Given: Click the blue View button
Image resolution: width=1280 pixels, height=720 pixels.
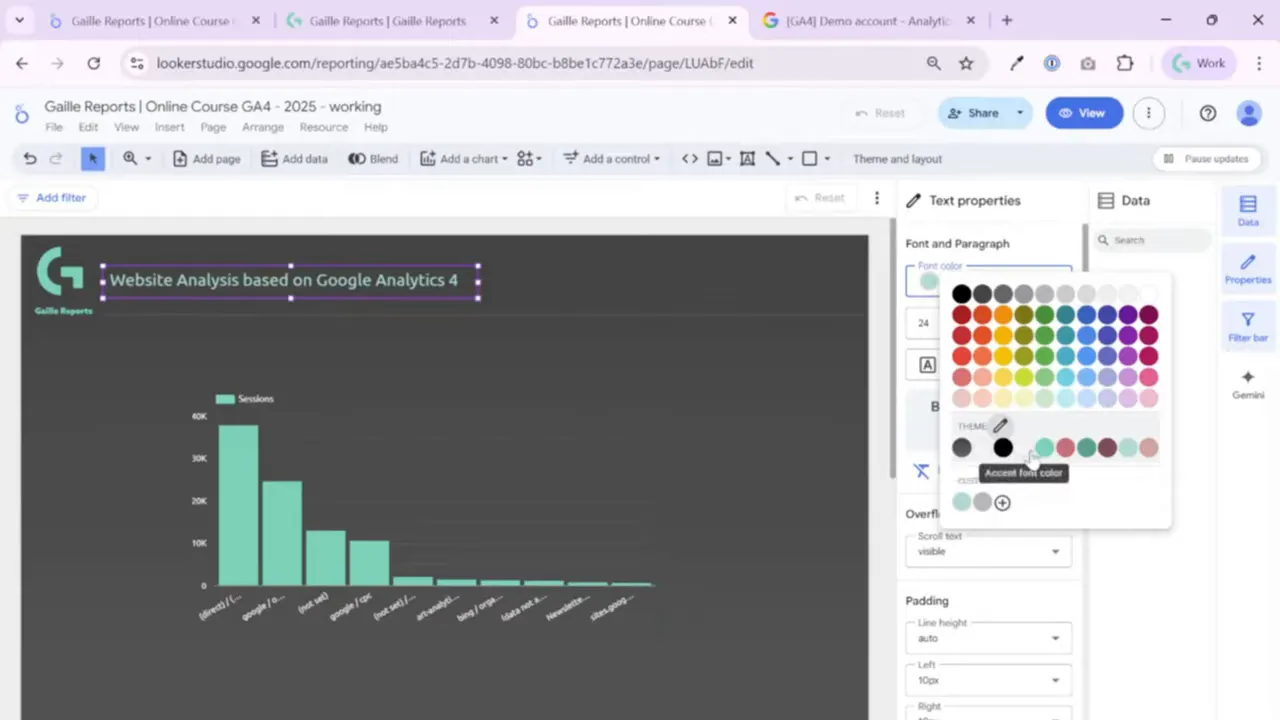Looking at the screenshot, I should (x=1084, y=113).
